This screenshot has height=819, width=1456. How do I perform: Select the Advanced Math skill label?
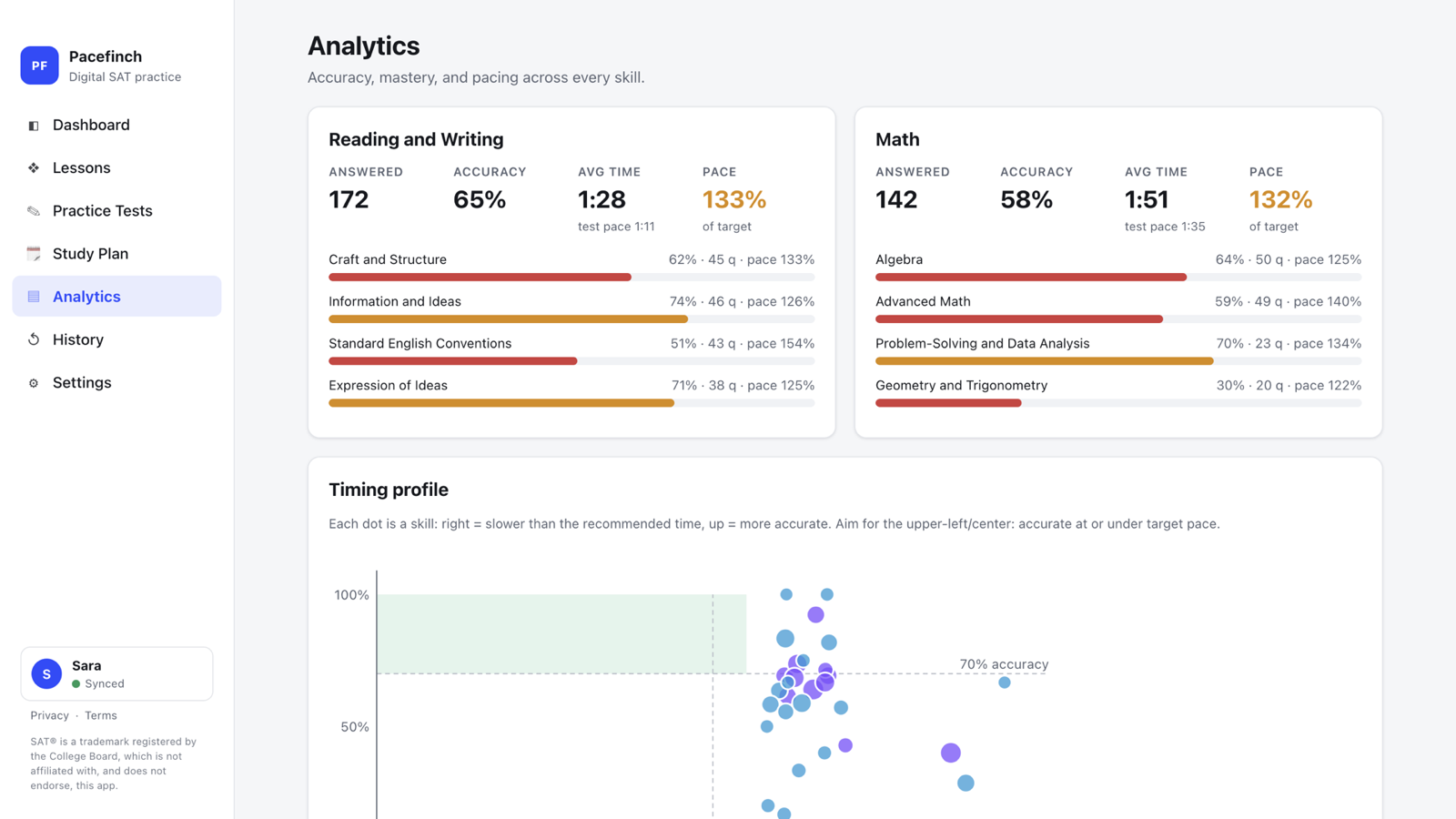coord(923,301)
